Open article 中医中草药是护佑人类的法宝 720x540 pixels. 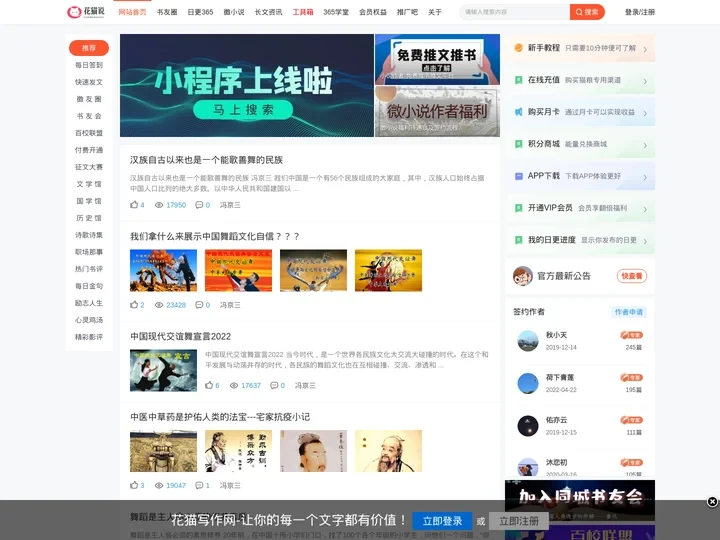(x=220, y=416)
